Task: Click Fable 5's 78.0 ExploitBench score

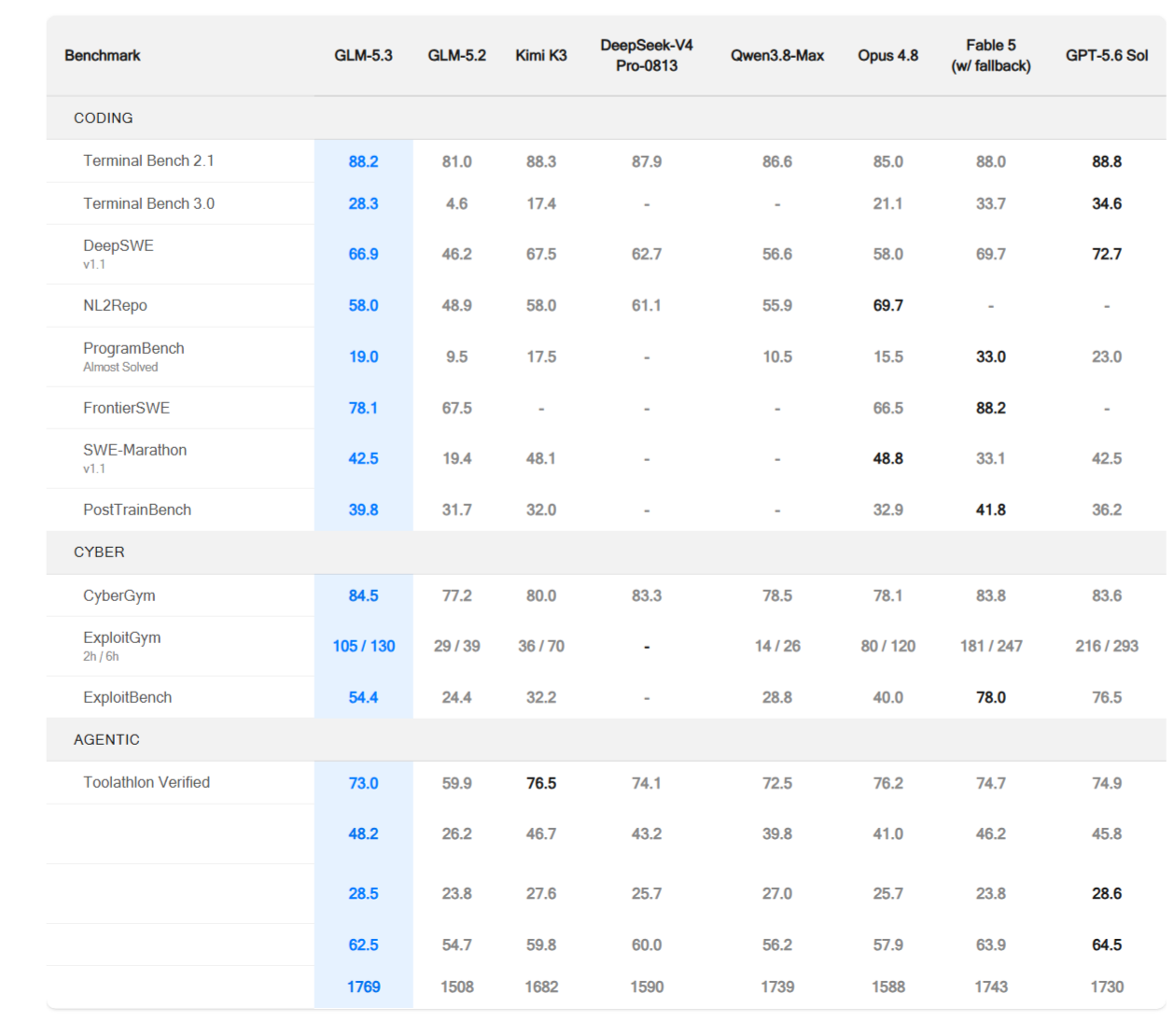Action: tap(991, 697)
